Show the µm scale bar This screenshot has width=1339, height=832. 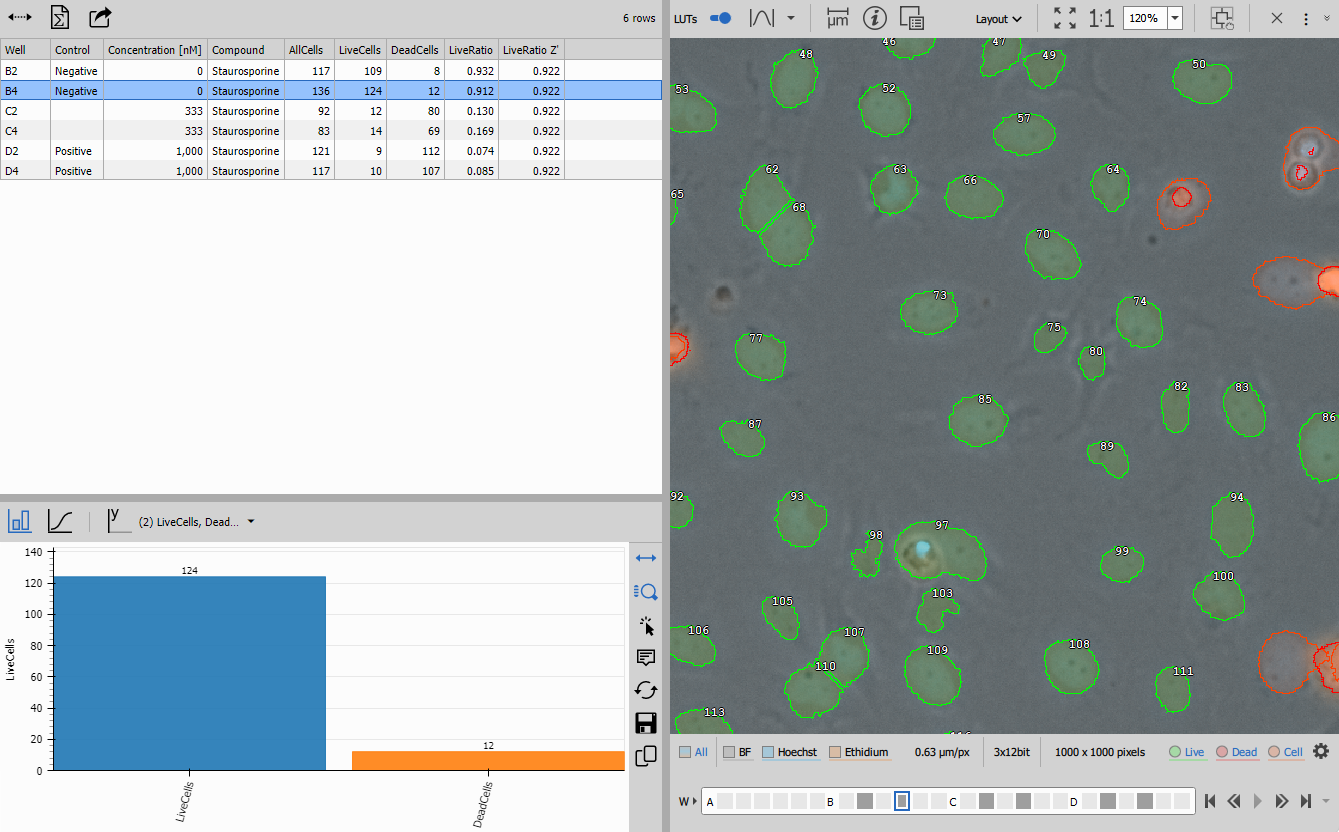pyautogui.click(x=838, y=18)
